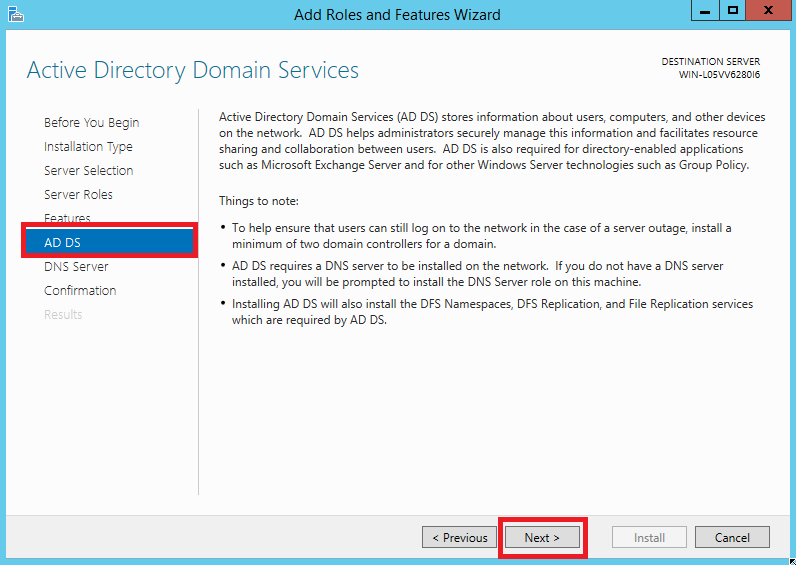Click Next to continue the wizard
This screenshot has width=796, height=565.
click(542, 538)
